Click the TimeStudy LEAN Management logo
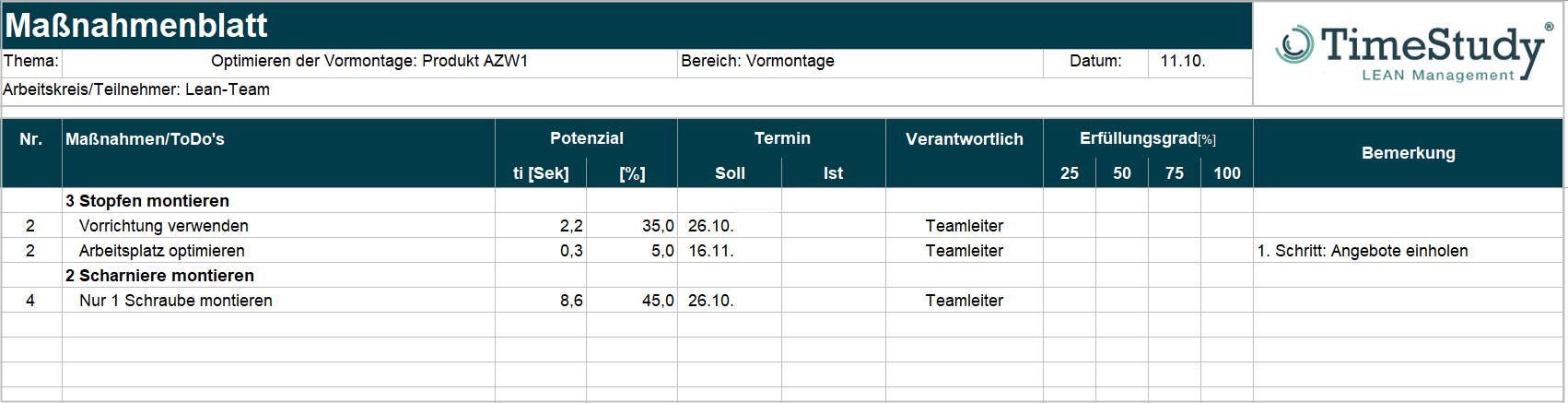This screenshot has width=1568, height=403. click(x=1410, y=53)
